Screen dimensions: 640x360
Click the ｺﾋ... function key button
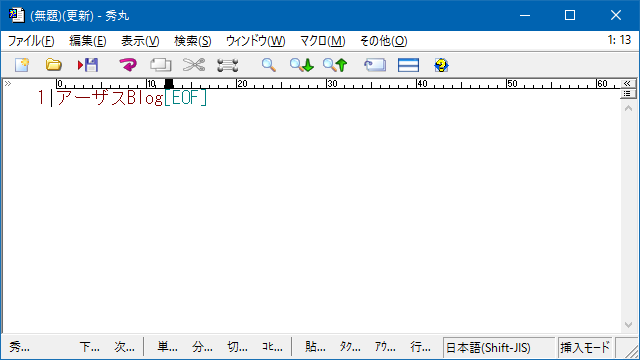[272, 347]
